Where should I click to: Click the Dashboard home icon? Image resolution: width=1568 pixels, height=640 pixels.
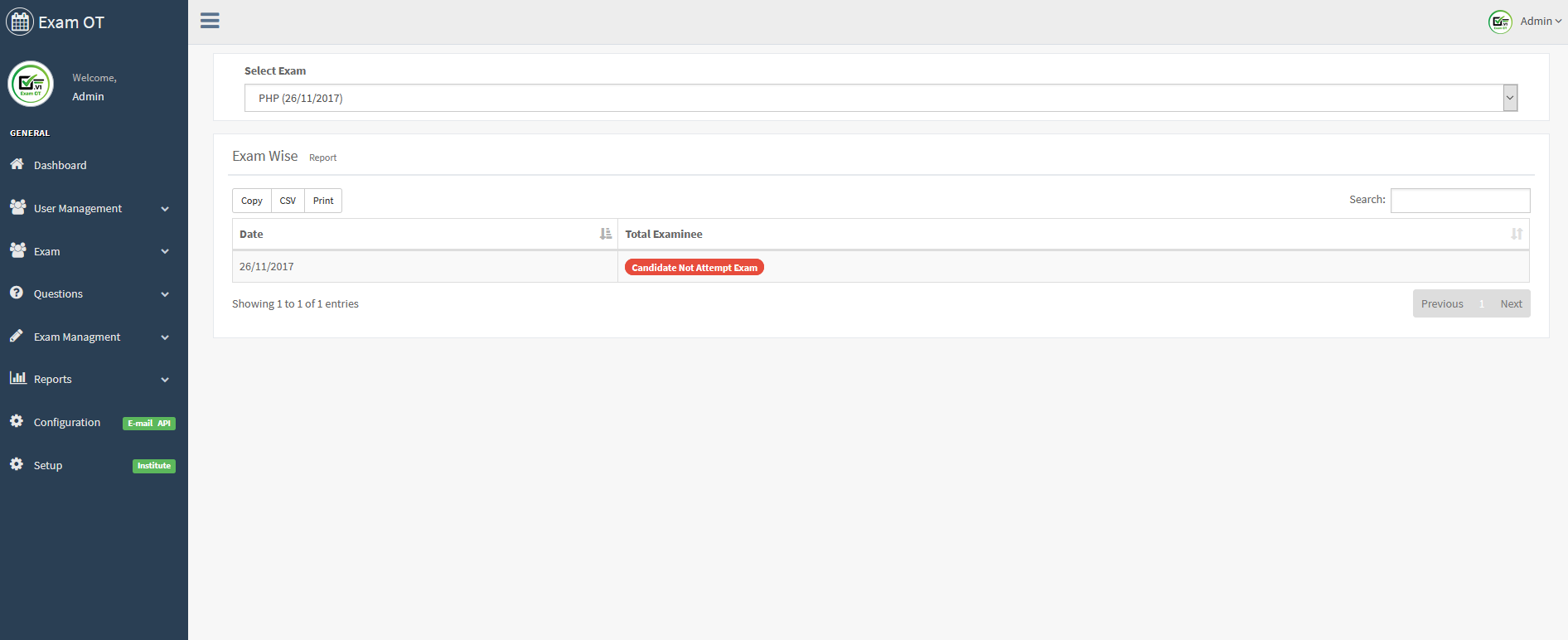(x=17, y=164)
